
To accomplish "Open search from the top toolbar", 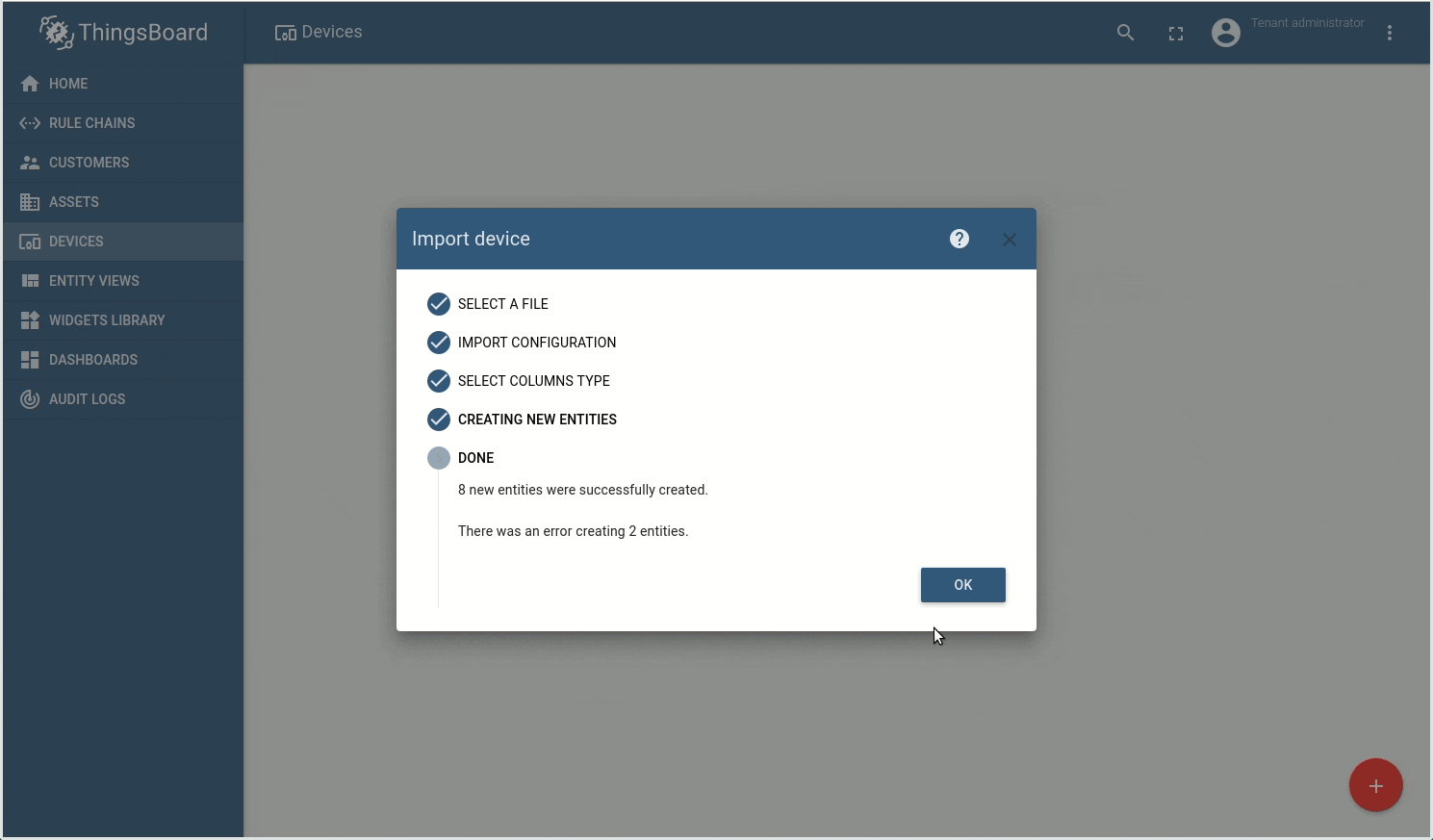I will [x=1125, y=32].
